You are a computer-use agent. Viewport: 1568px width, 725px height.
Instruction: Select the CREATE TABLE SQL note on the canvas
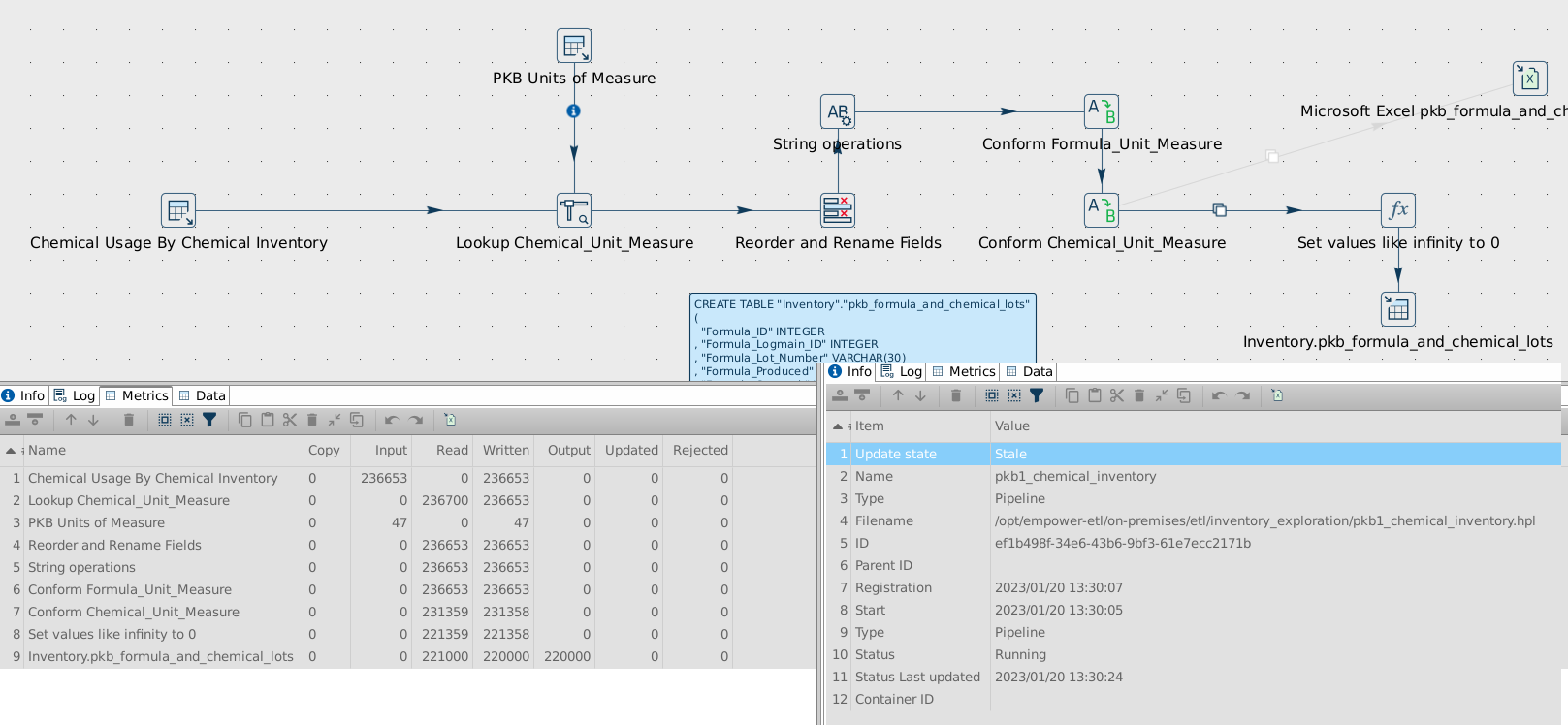pyautogui.click(x=863, y=337)
